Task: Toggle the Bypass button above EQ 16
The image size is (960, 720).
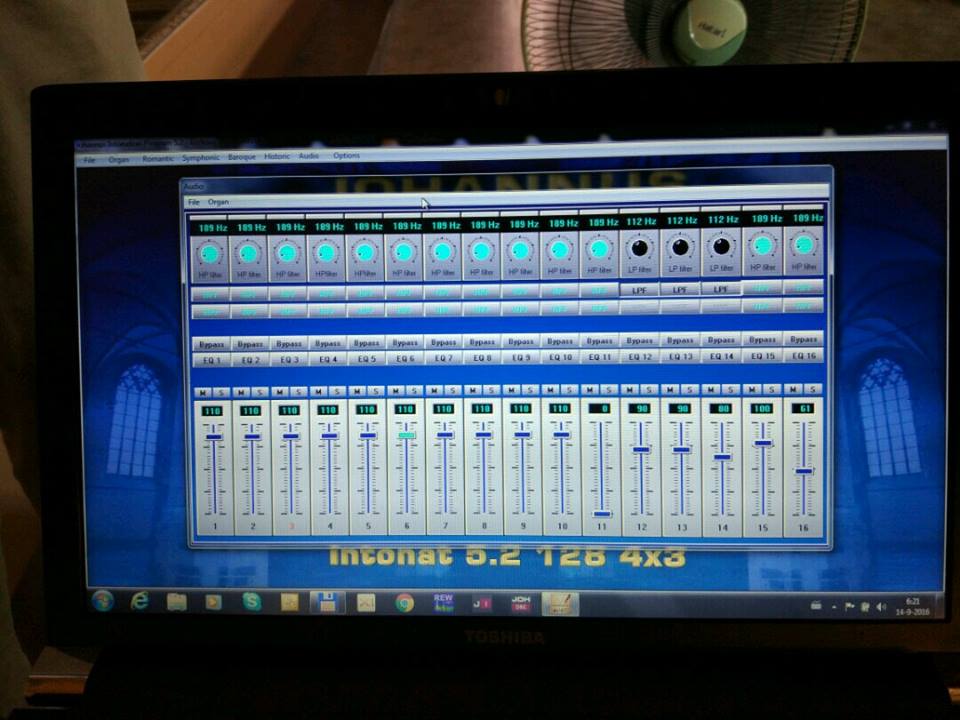Action: click(x=803, y=339)
